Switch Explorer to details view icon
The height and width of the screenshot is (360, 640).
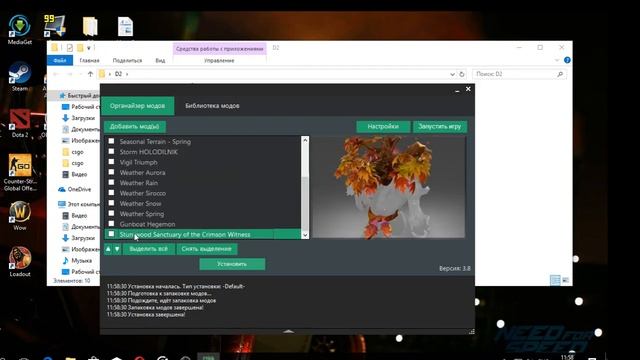click(x=555, y=280)
